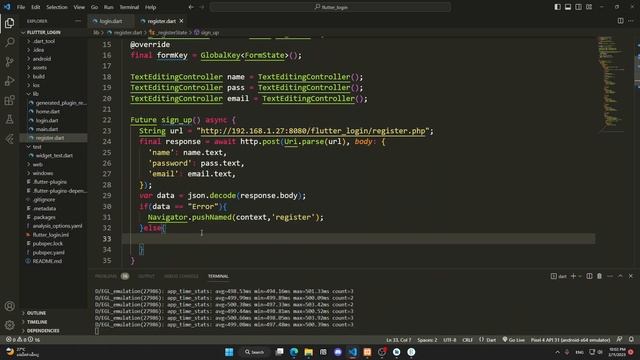
Task: Go back using the navigation arrow
Action: click(191, 7)
